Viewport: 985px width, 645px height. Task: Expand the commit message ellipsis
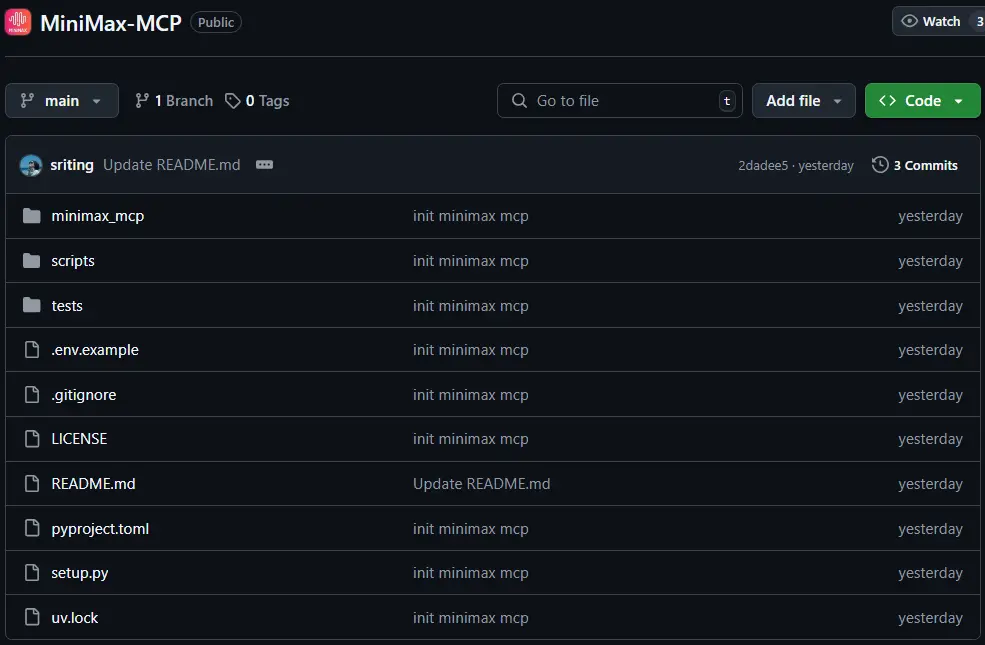pyautogui.click(x=264, y=165)
